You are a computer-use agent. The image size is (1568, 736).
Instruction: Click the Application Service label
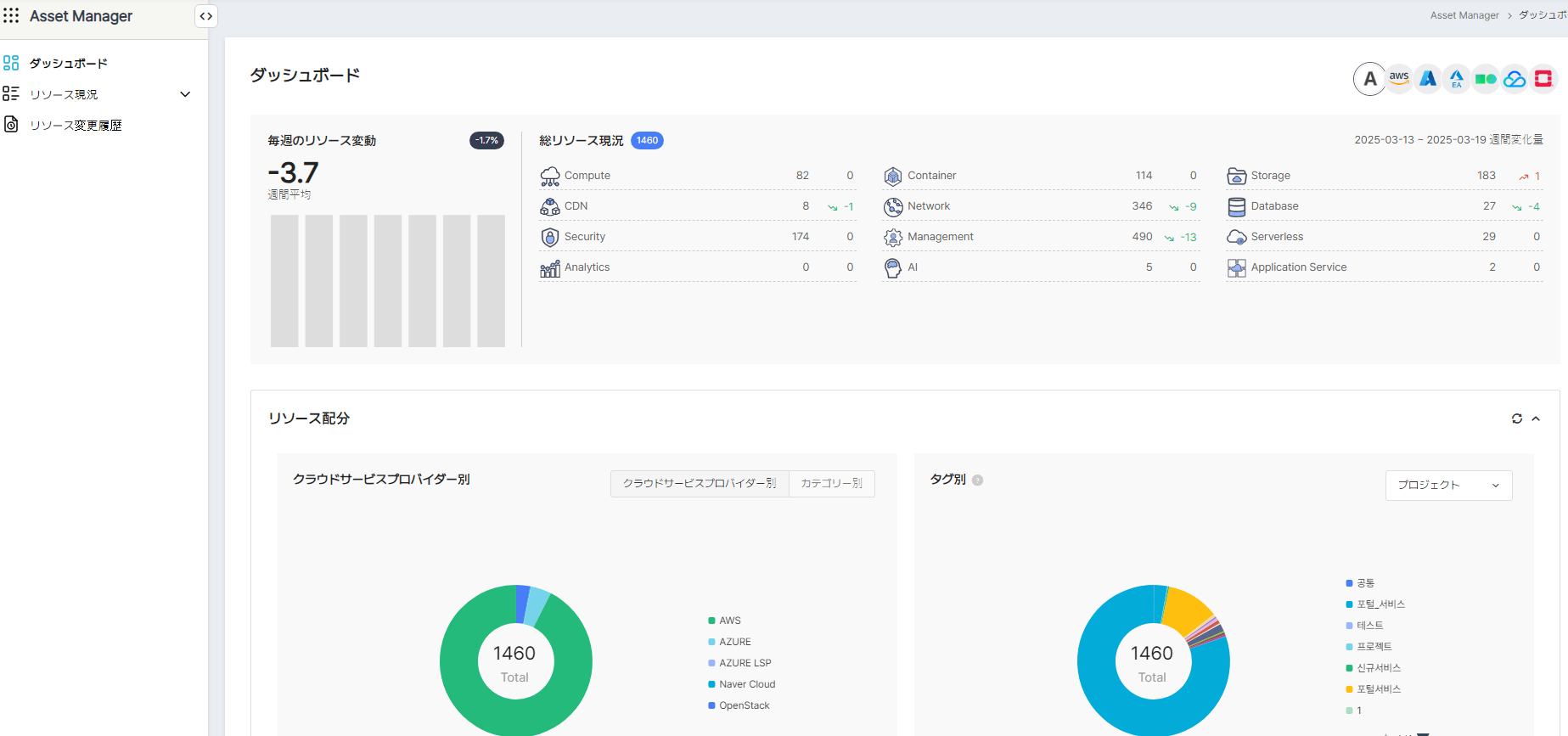1299,267
